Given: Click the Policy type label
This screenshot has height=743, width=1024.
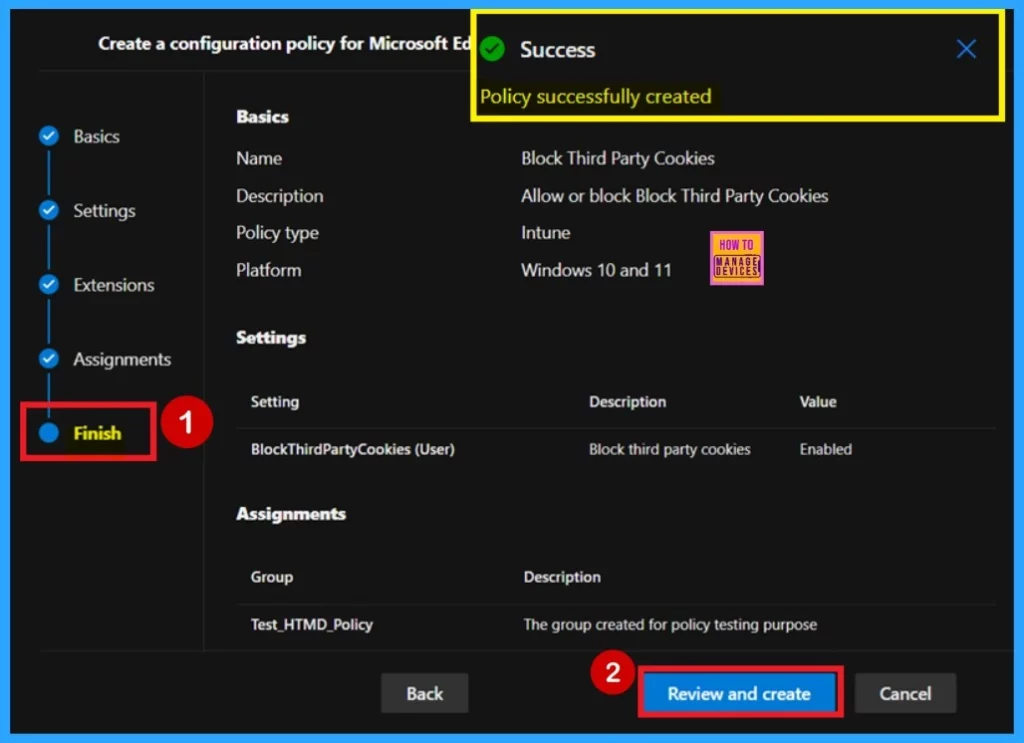Looking at the screenshot, I should coord(278,233).
